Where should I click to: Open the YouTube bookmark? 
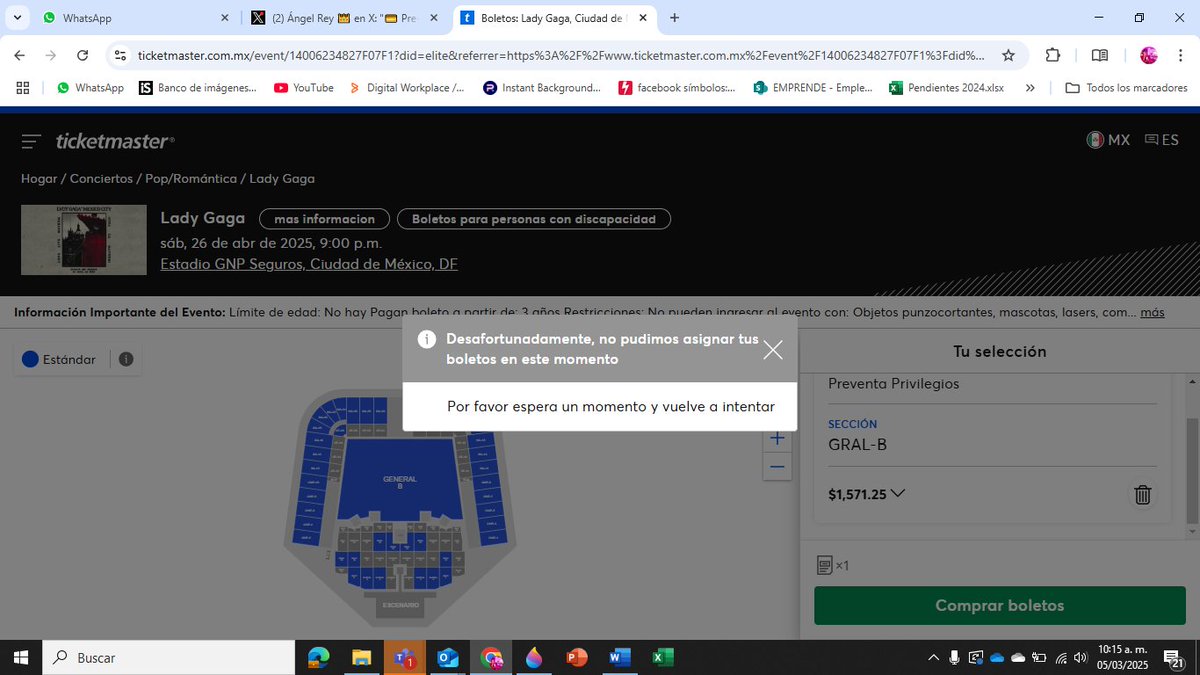point(304,88)
